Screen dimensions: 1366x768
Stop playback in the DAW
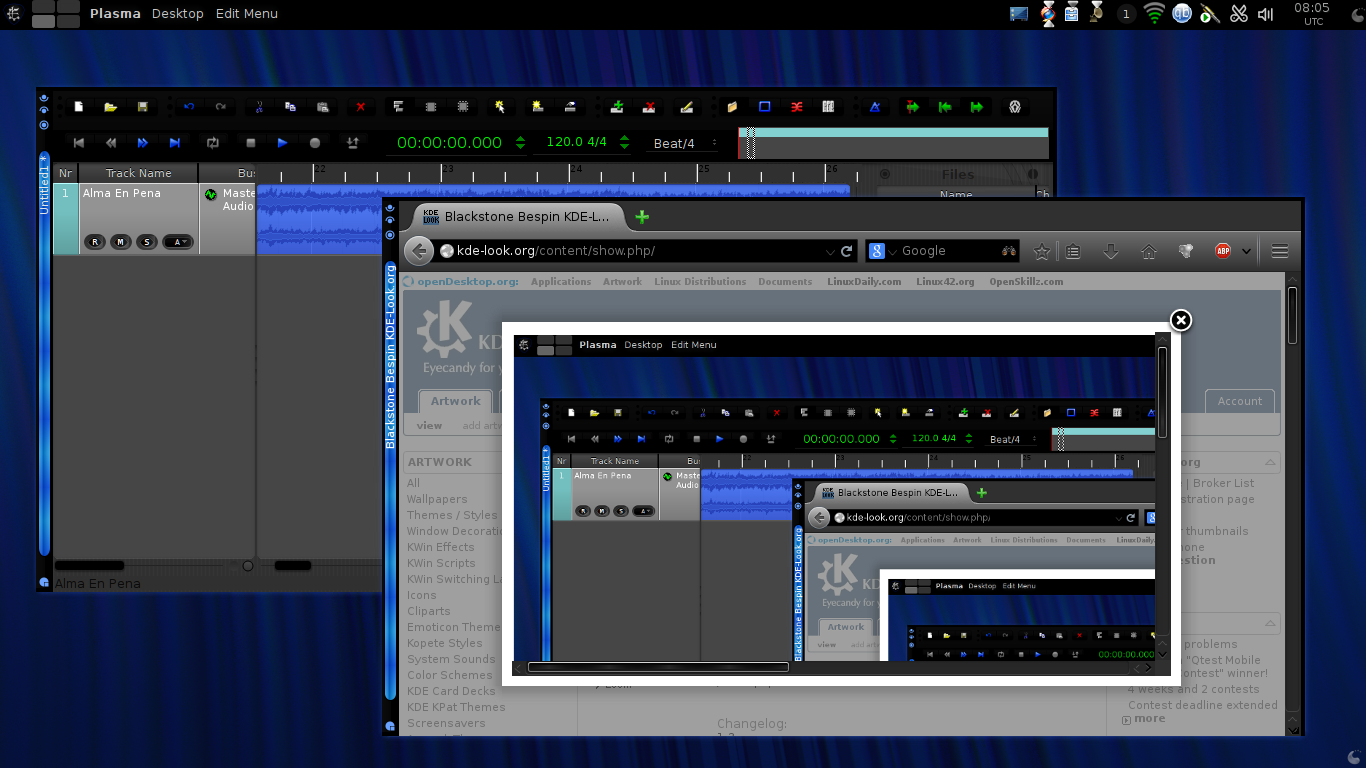pos(251,143)
